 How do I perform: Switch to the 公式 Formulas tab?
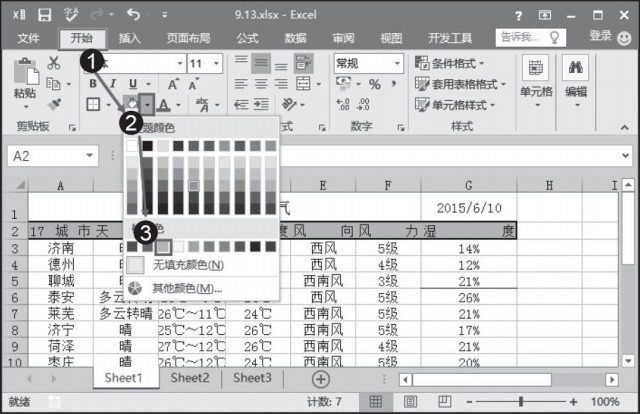(248, 38)
